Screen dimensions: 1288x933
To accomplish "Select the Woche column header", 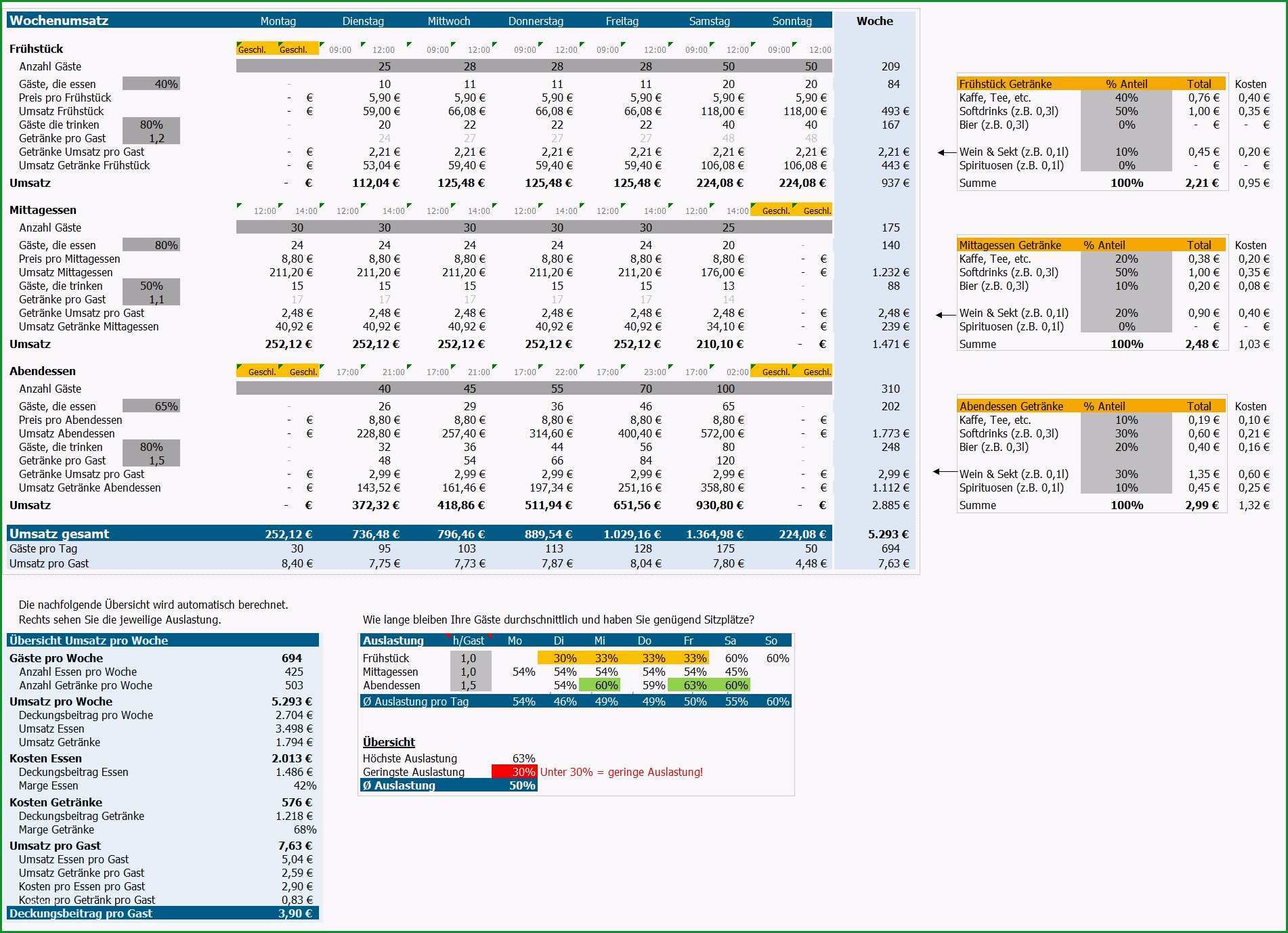I will point(874,21).
